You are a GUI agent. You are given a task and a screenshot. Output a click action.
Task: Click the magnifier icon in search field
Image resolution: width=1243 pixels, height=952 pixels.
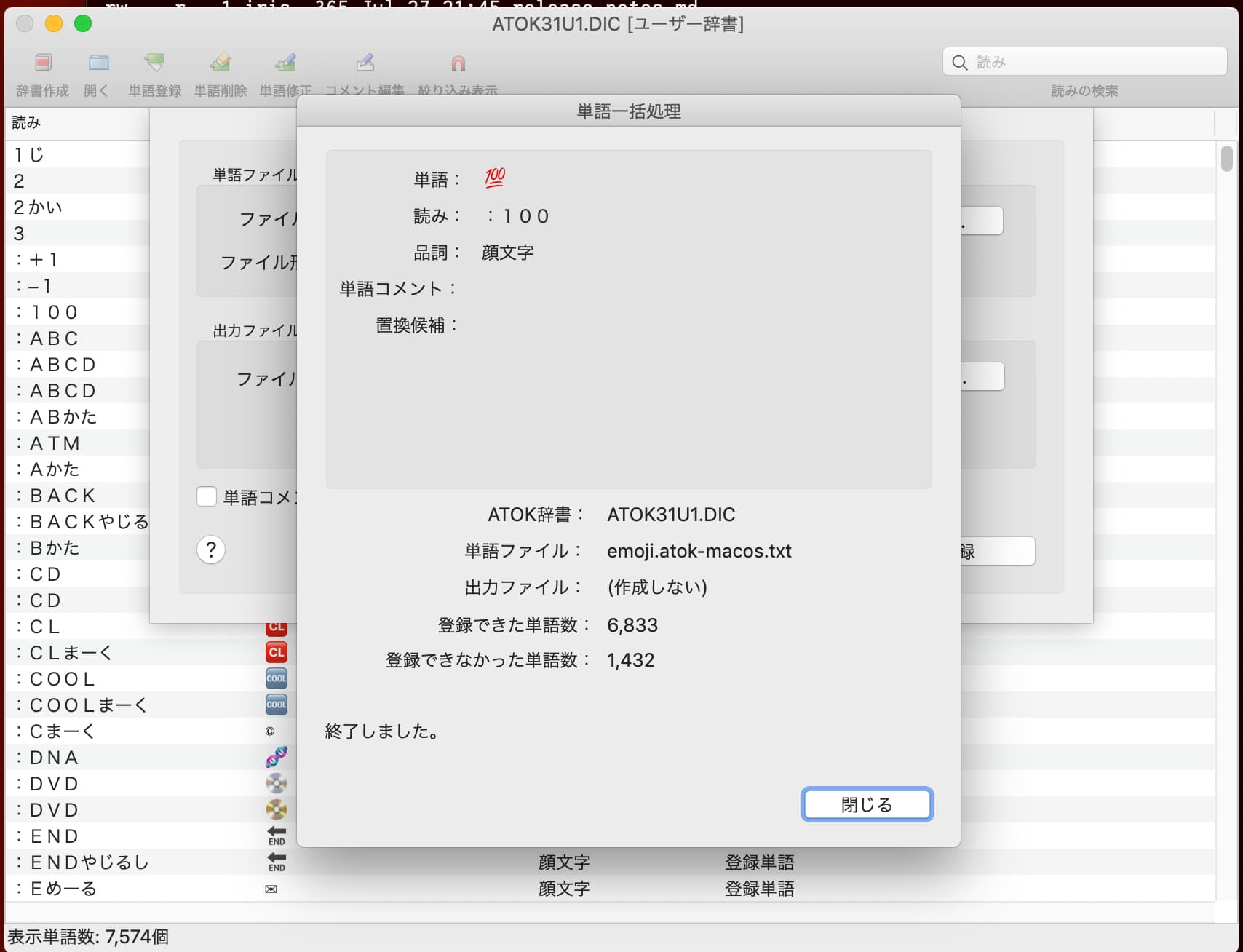tap(960, 63)
